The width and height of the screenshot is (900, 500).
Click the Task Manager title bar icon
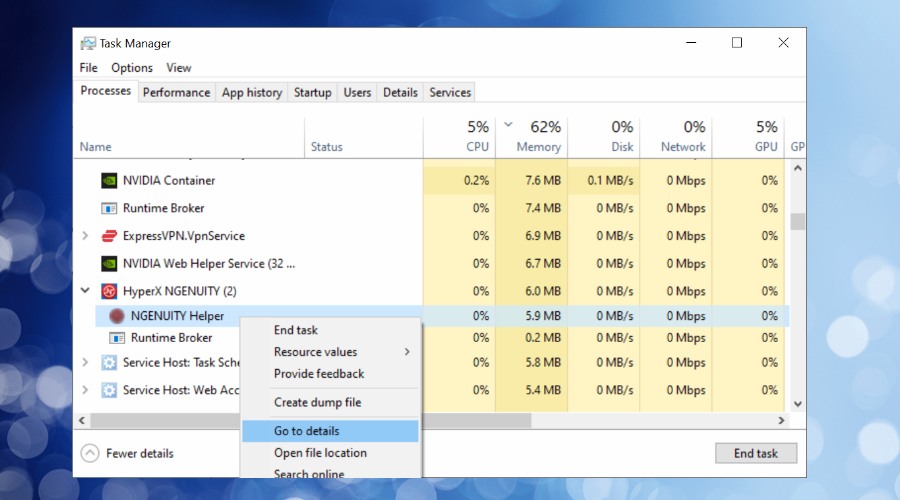point(88,44)
